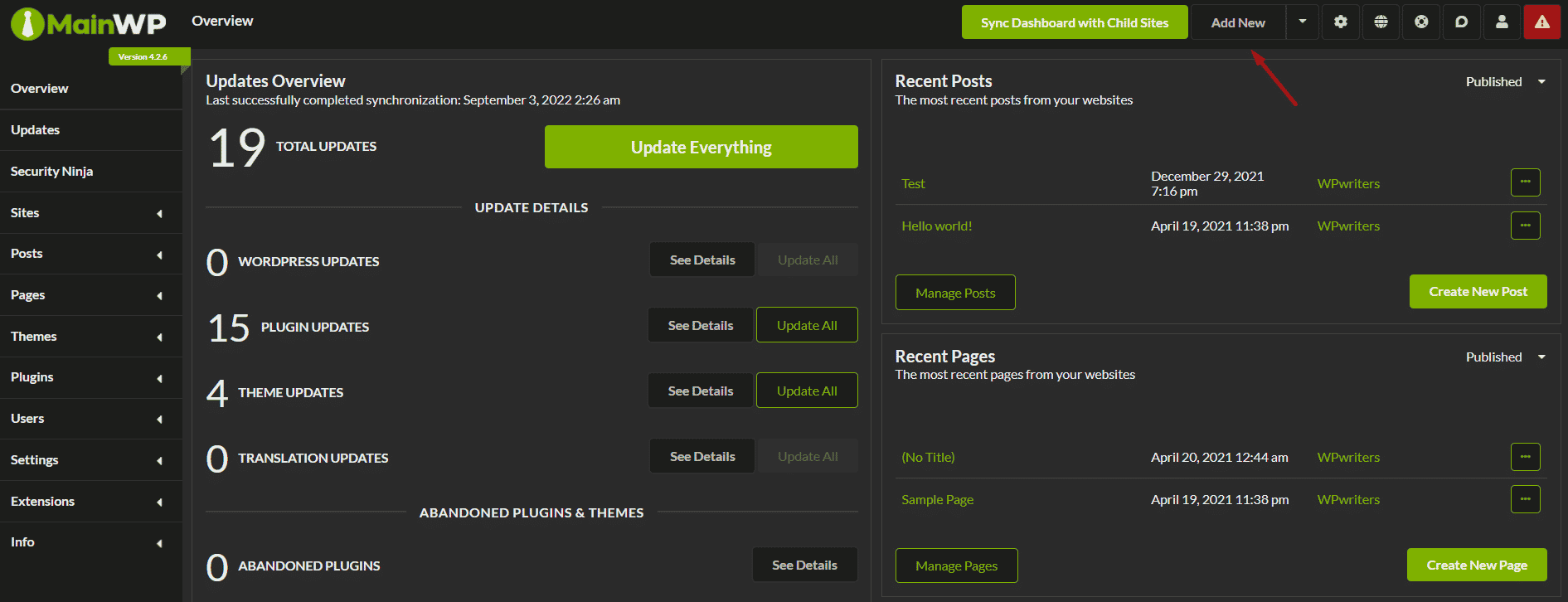Click the 15 plugin updates count
1568x602 pixels.
pos(229,328)
